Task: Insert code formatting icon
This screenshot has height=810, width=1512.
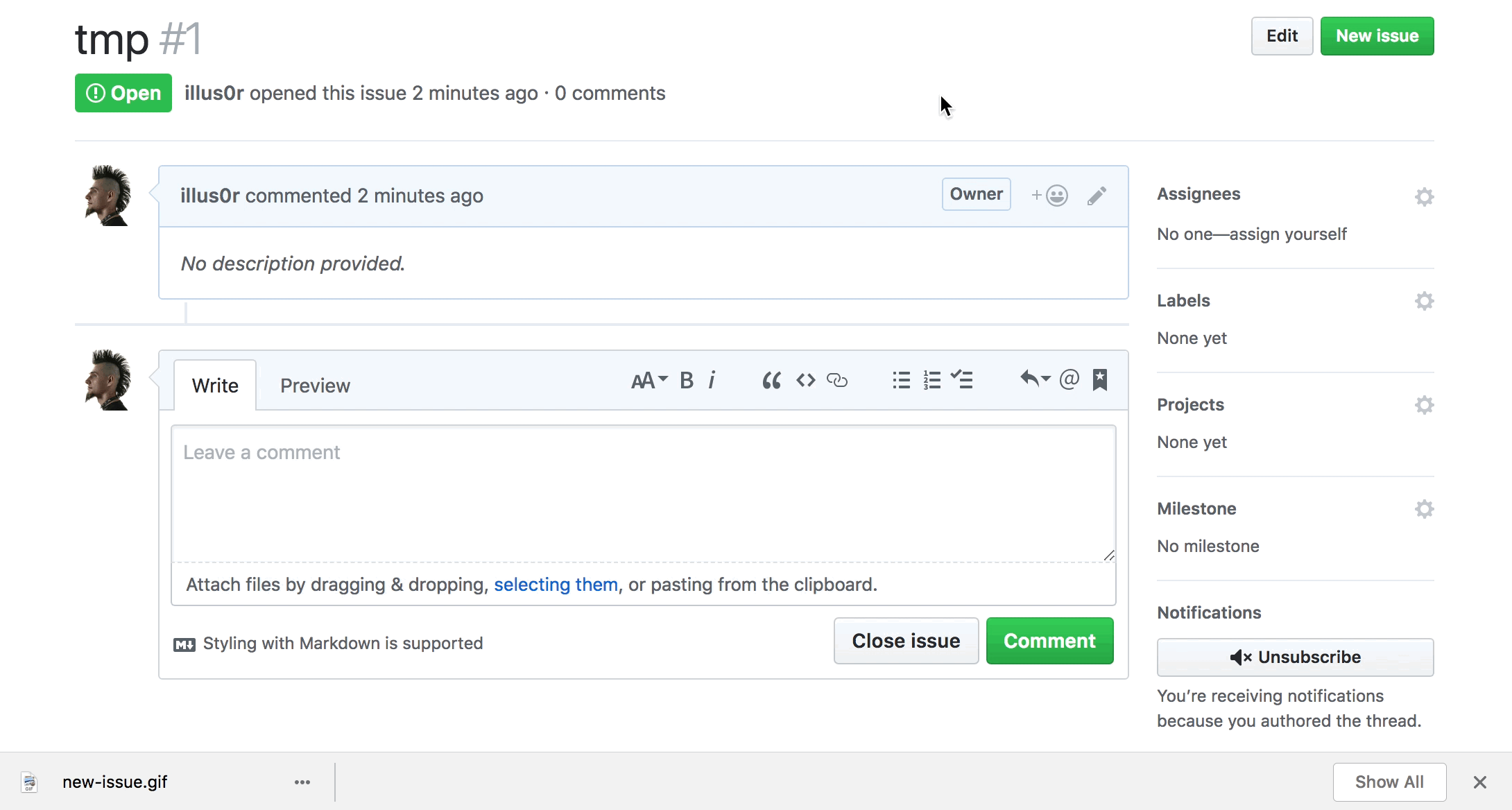Action: (x=805, y=380)
